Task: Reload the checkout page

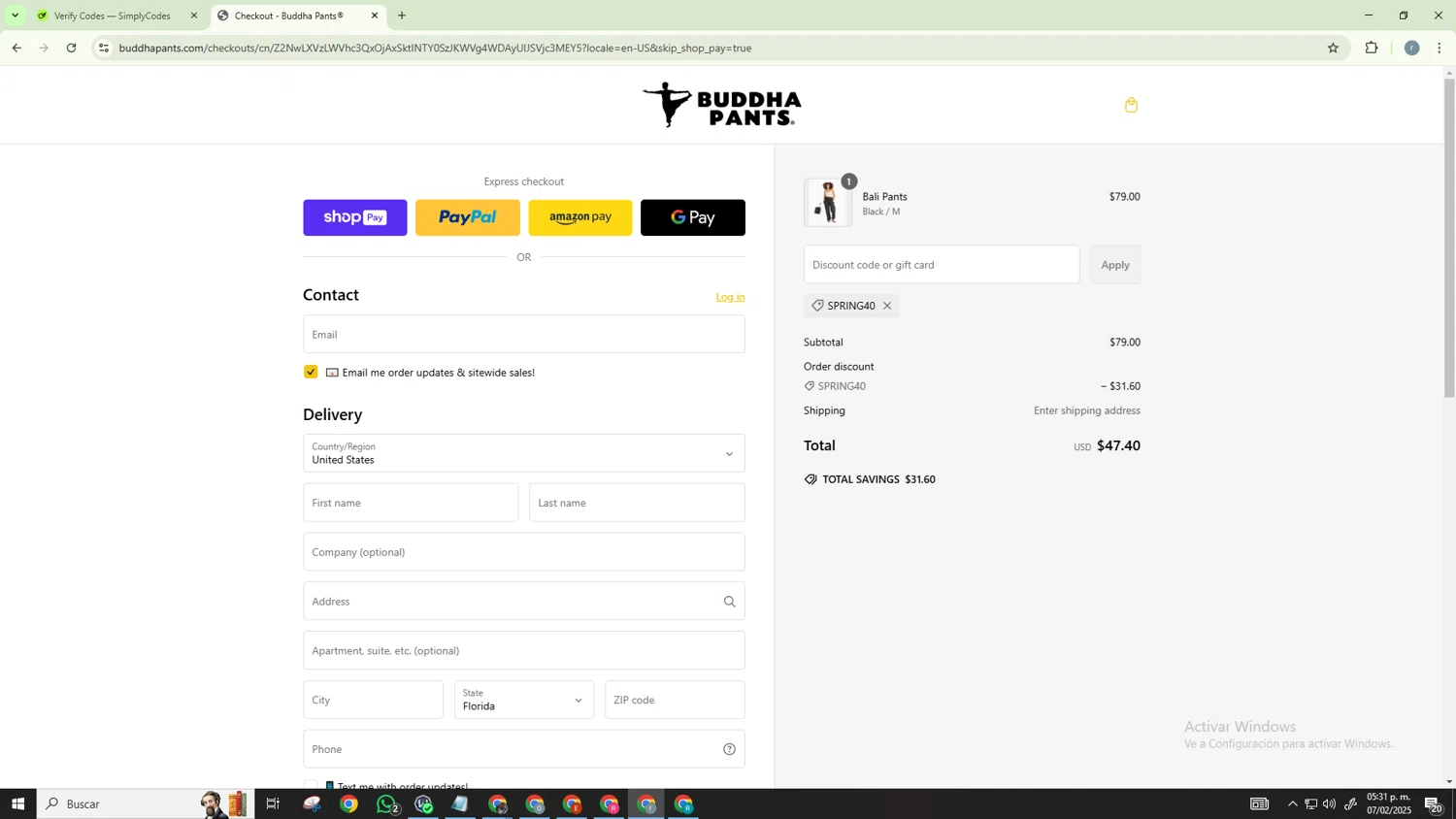Action: 72,48
